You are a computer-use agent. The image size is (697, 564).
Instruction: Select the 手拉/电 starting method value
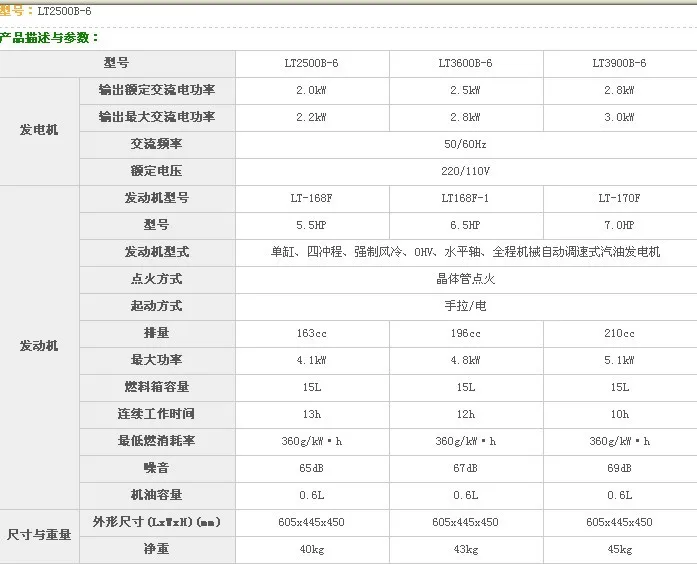click(x=465, y=306)
